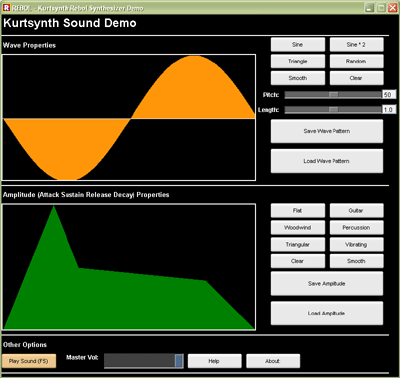Apply the Triangle waveform preset
Viewport: 400px width, 378px height.
pyautogui.click(x=298, y=61)
